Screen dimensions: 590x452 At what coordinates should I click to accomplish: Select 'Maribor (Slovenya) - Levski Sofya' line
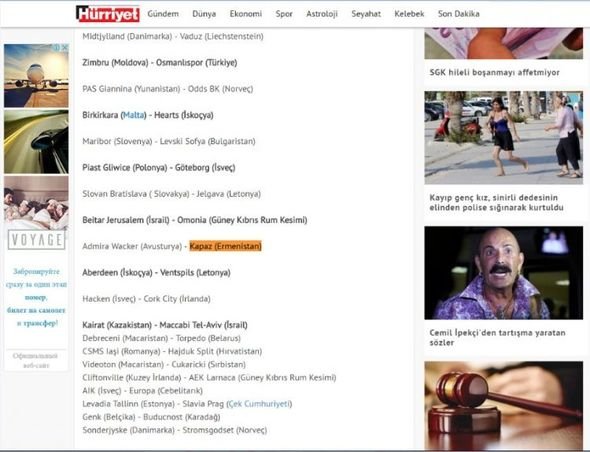(169, 141)
